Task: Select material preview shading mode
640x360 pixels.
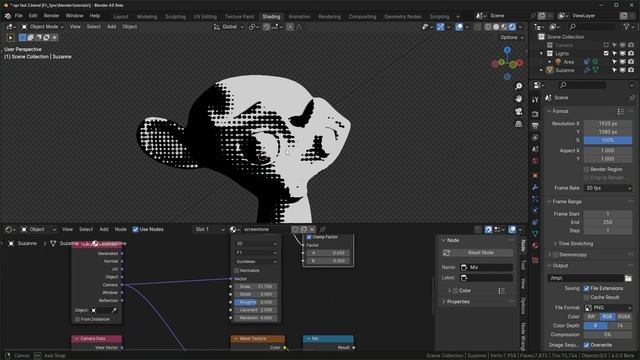Action: 504,27
